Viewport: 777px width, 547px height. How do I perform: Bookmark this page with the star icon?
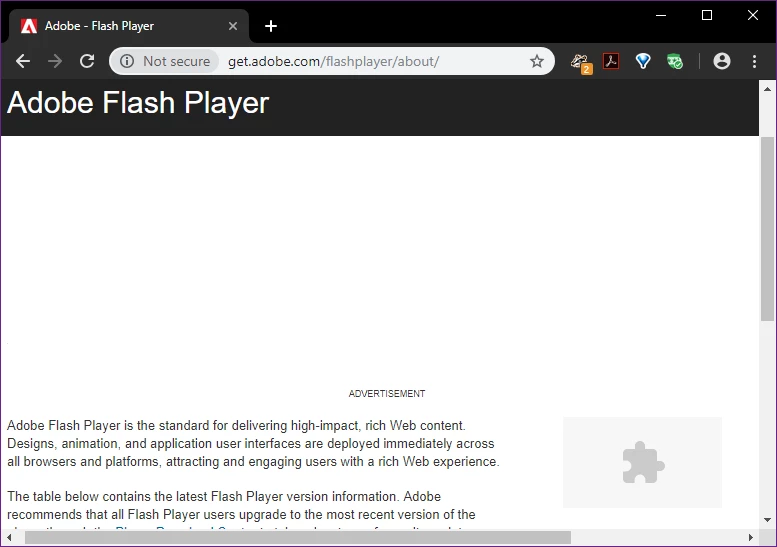point(537,61)
